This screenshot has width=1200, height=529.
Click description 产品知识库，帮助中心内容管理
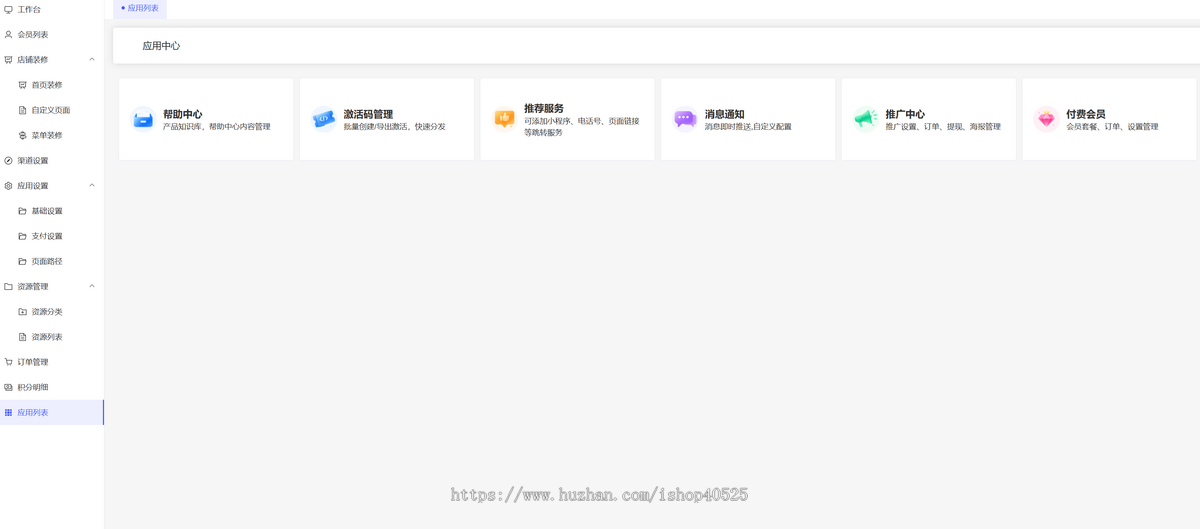coord(217,127)
